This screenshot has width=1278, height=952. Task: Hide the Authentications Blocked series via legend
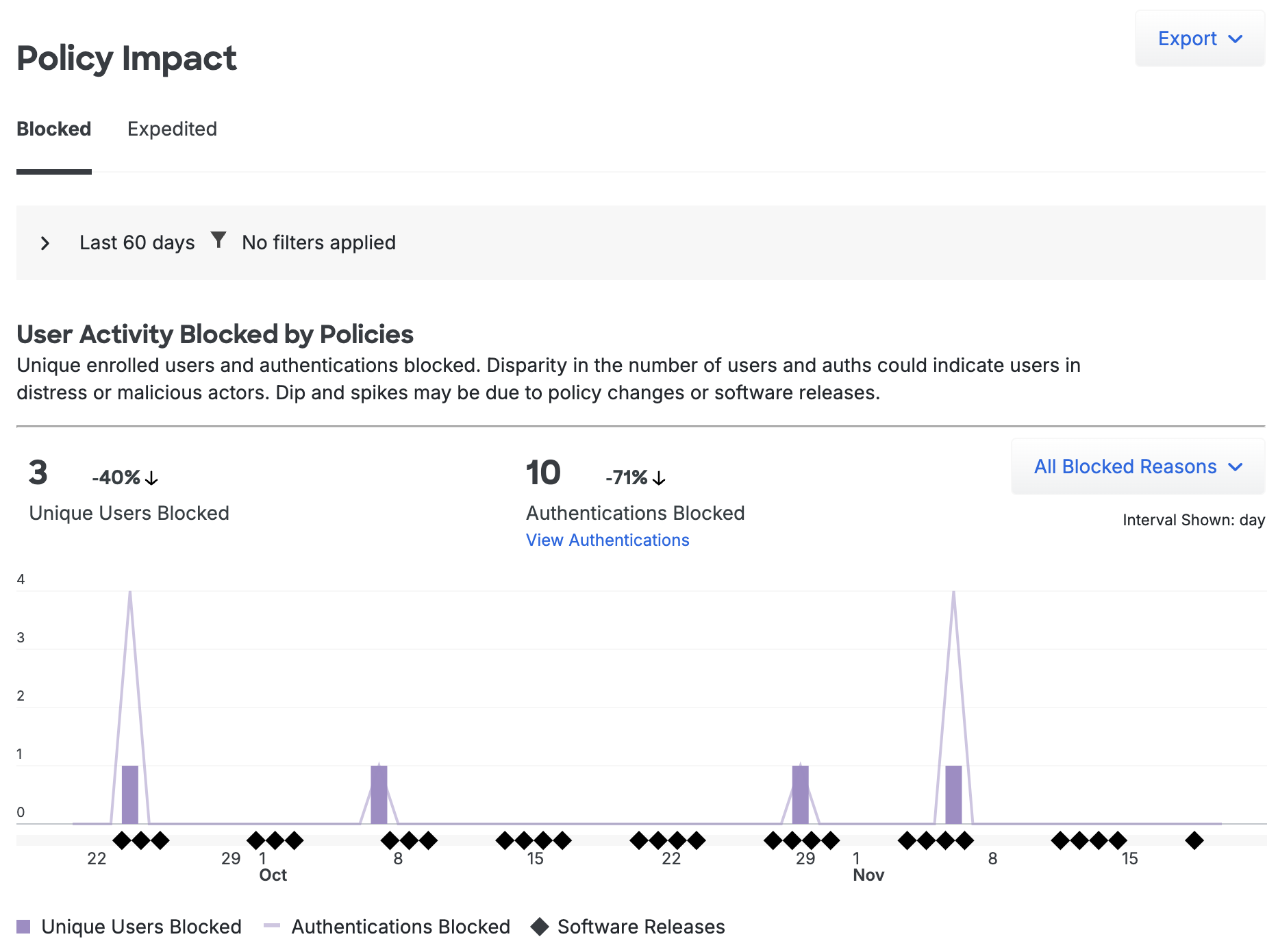pyautogui.click(x=400, y=926)
